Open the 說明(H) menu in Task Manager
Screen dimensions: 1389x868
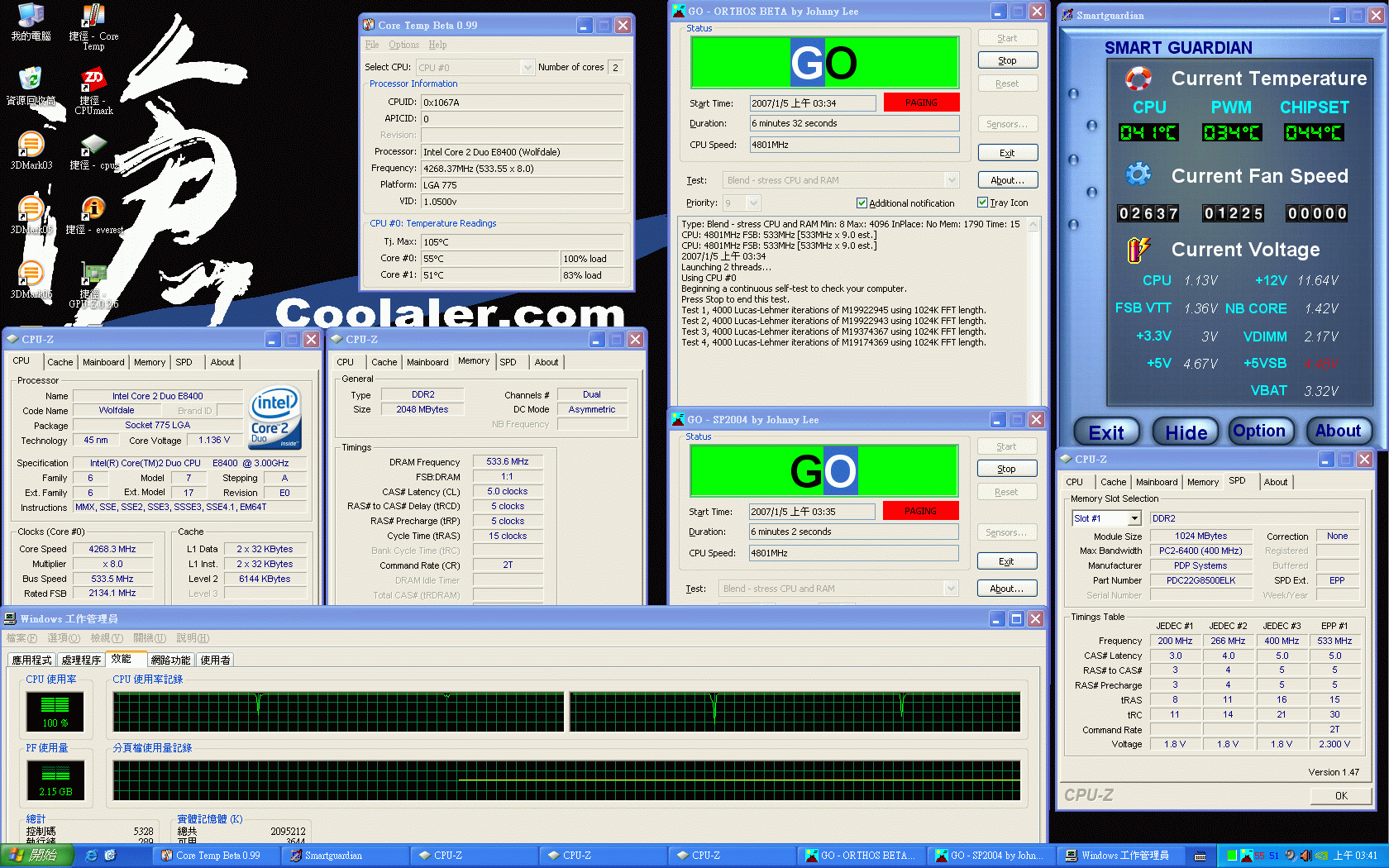pyautogui.click(x=193, y=638)
